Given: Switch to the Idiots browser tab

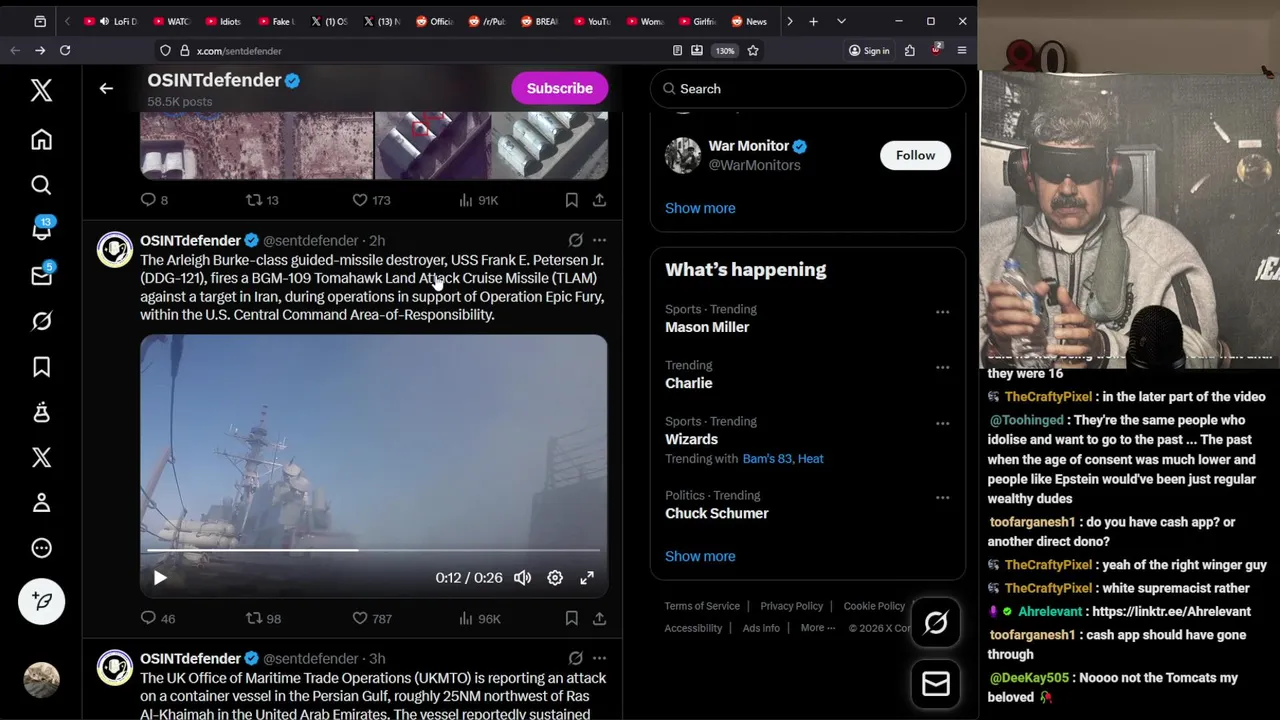Looking at the screenshot, I should 221,21.
